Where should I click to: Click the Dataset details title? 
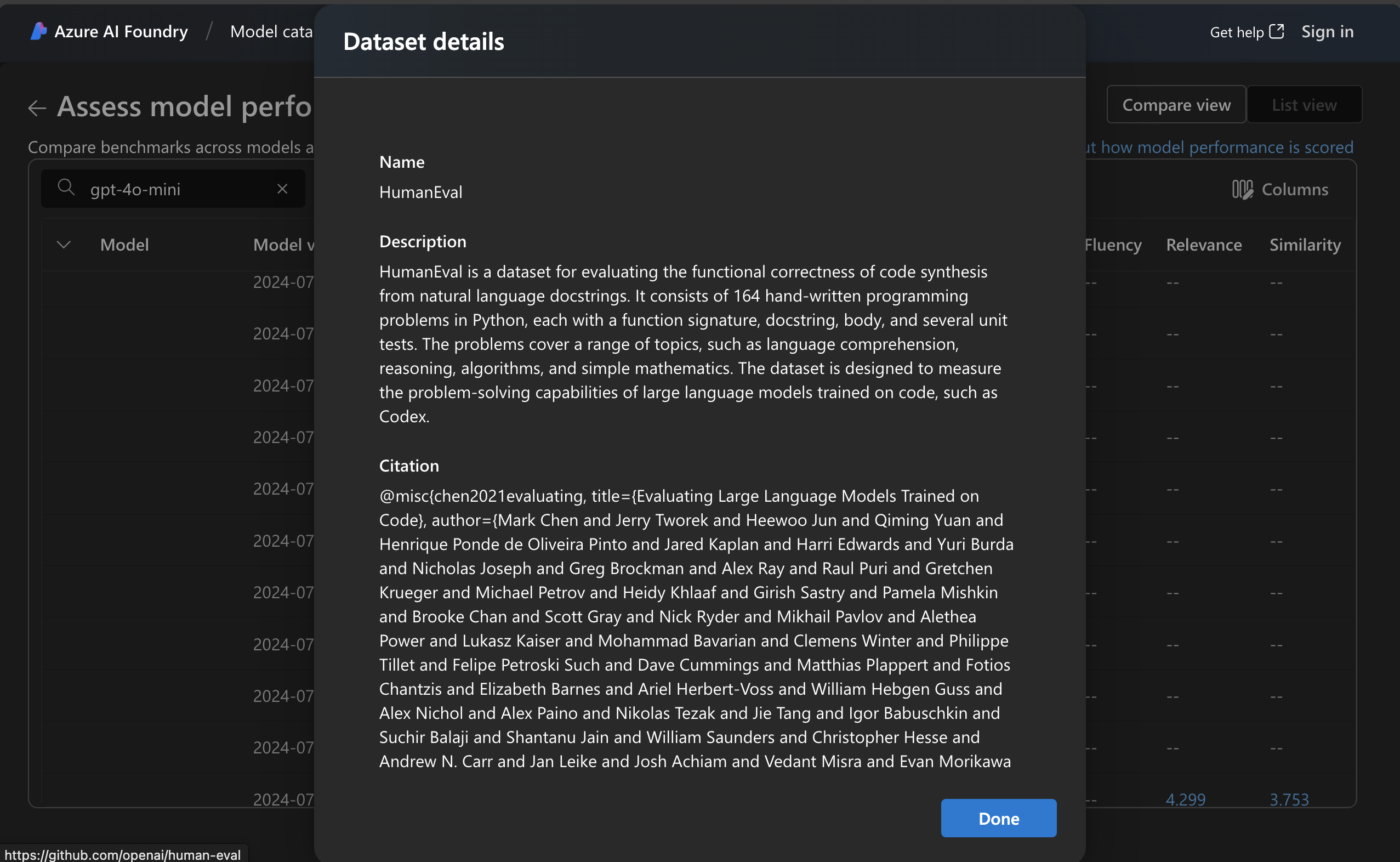[x=423, y=42]
